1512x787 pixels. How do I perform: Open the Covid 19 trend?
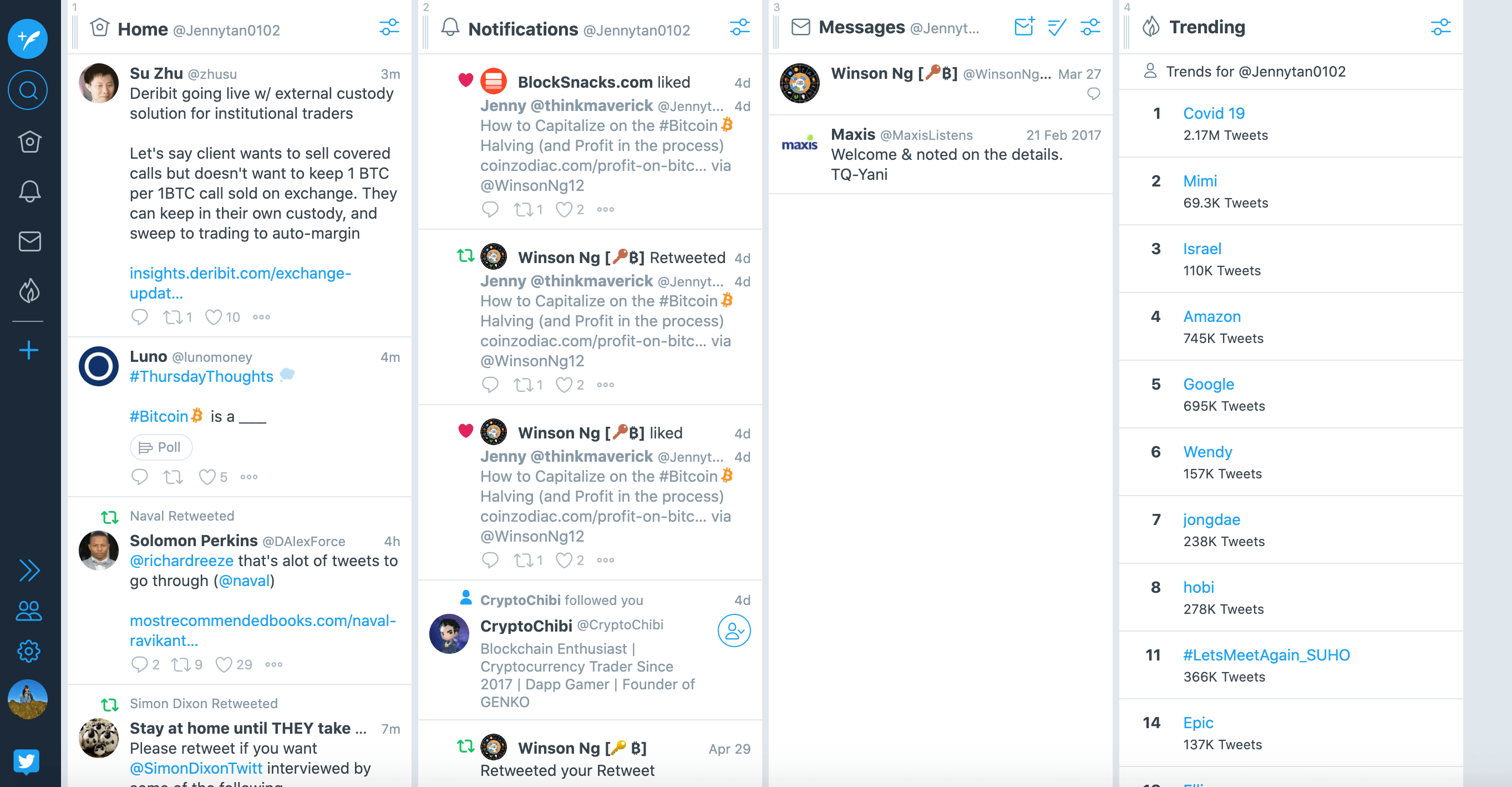pos(1214,113)
